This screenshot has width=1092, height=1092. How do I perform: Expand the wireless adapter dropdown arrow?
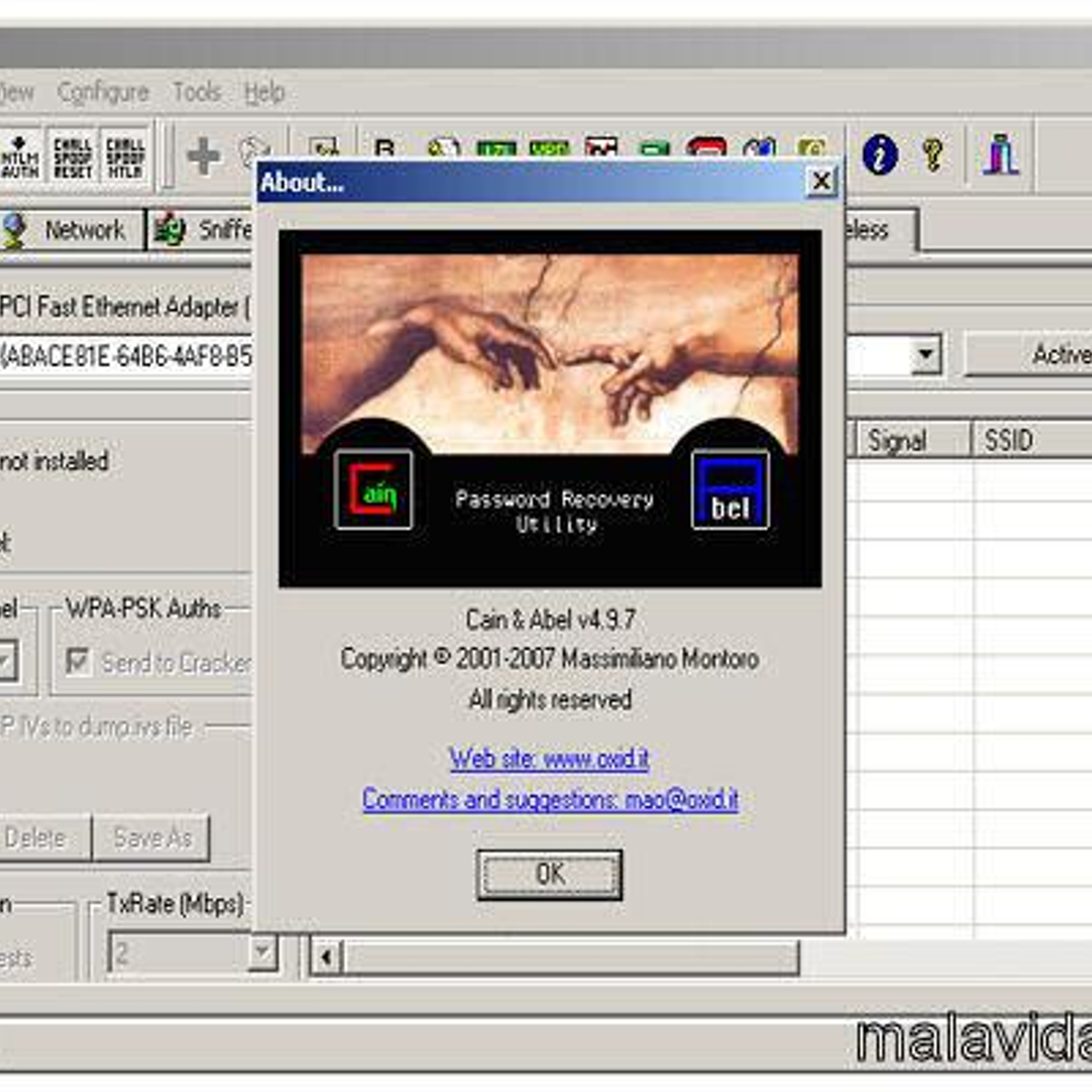tap(926, 354)
